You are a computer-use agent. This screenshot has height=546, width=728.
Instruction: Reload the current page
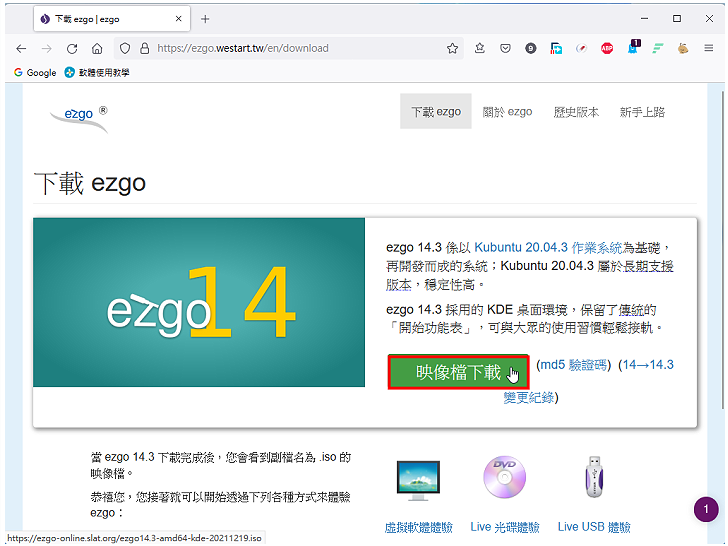72,48
